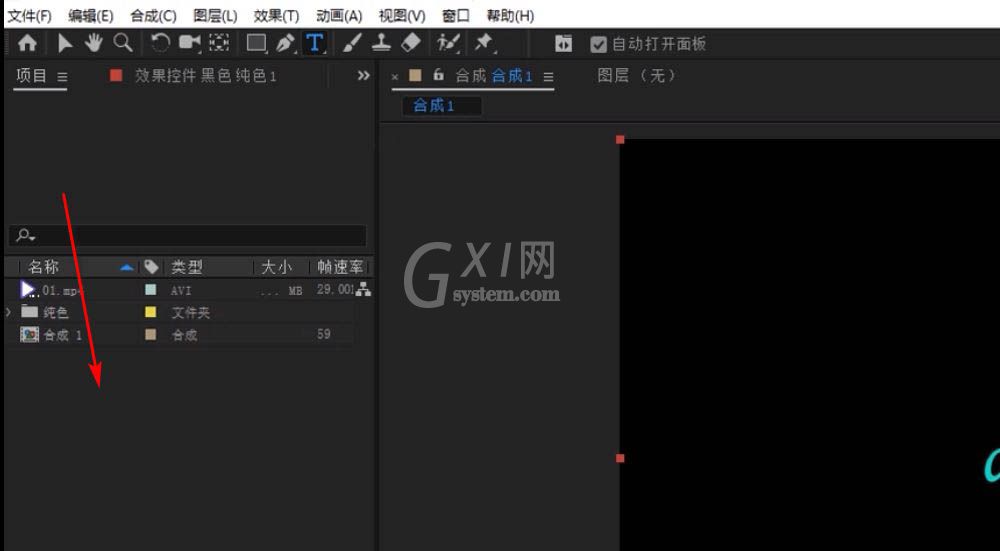The width and height of the screenshot is (1000, 551).
Task: Click the 01.mp4 footage file icon
Action: pyautogui.click(x=28, y=290)
